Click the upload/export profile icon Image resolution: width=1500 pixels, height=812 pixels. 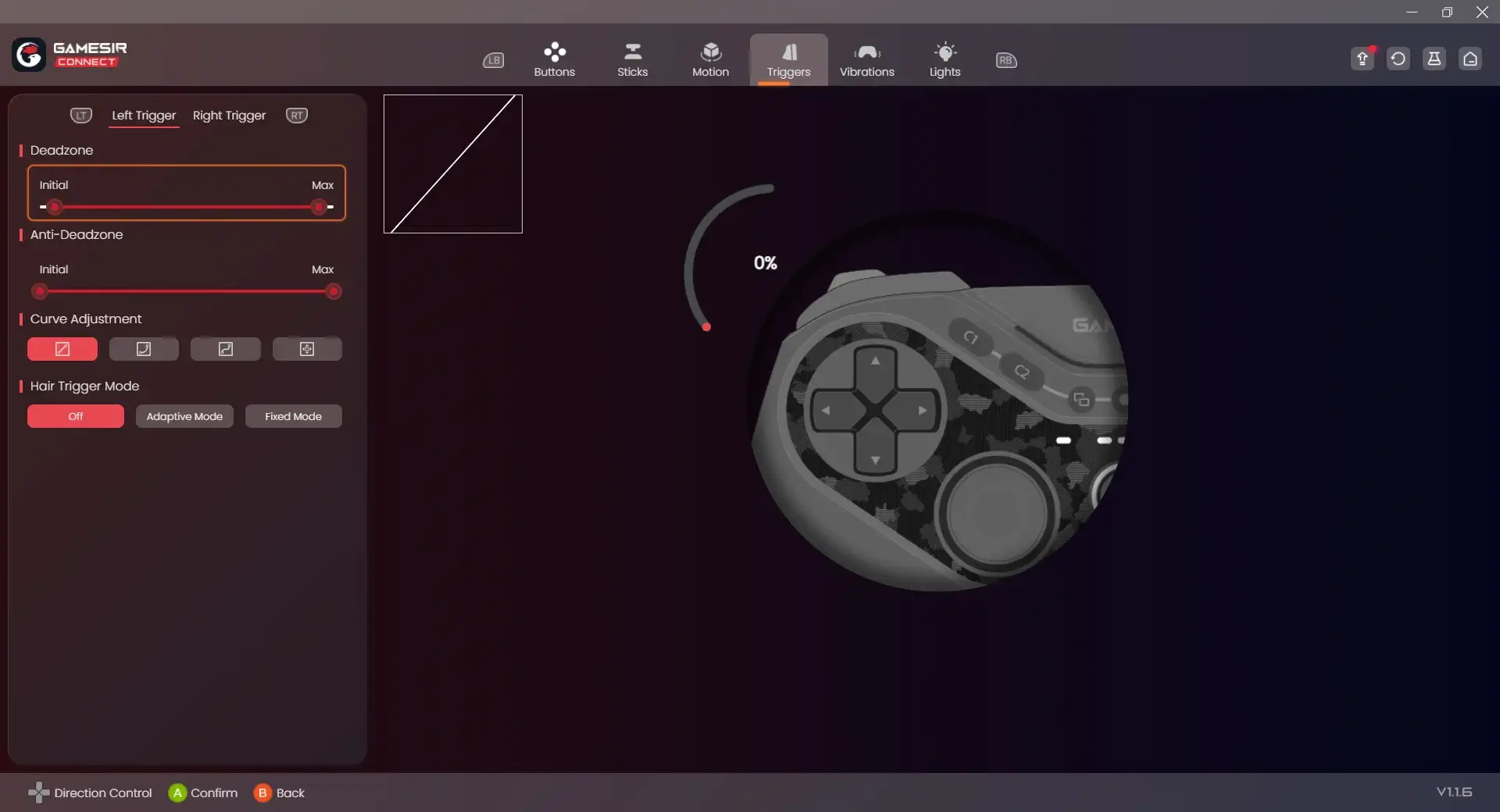(1362, 59)
